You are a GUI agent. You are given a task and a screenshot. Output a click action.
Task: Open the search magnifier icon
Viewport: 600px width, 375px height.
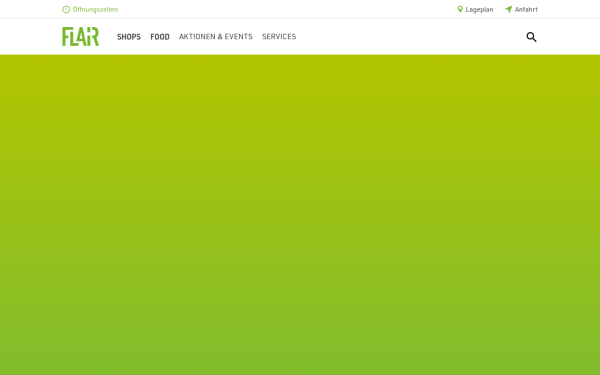531,37
